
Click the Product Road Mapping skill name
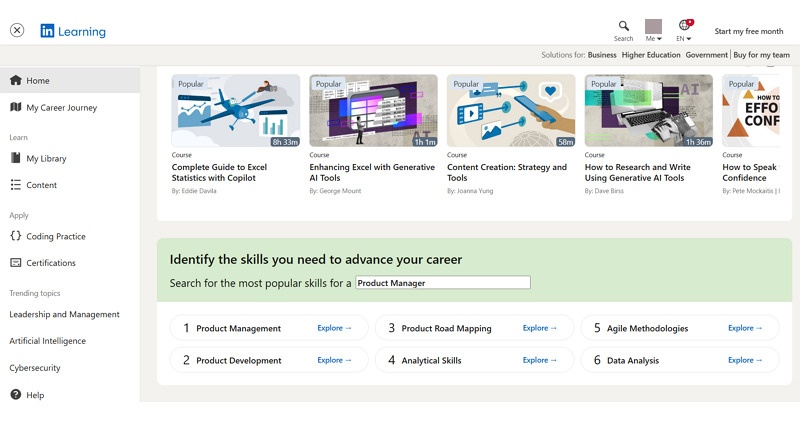pos(446,328)
